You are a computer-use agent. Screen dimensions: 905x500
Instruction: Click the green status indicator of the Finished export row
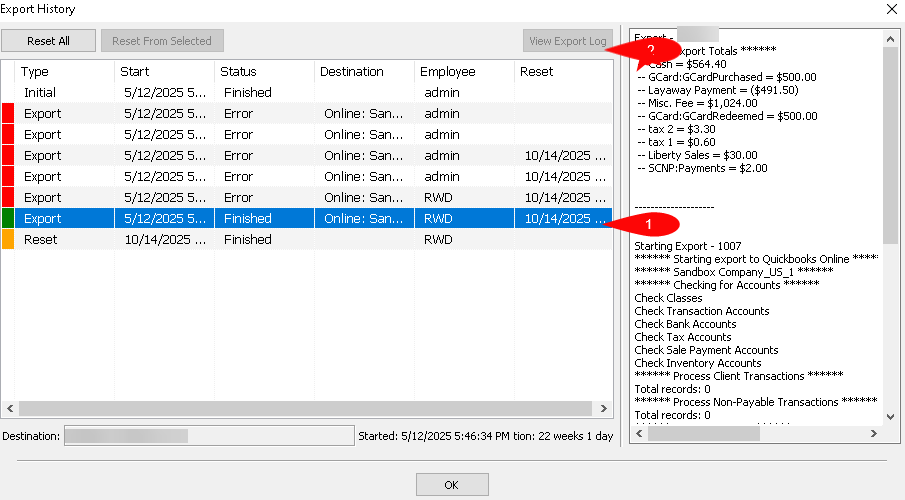coord(8,218)
